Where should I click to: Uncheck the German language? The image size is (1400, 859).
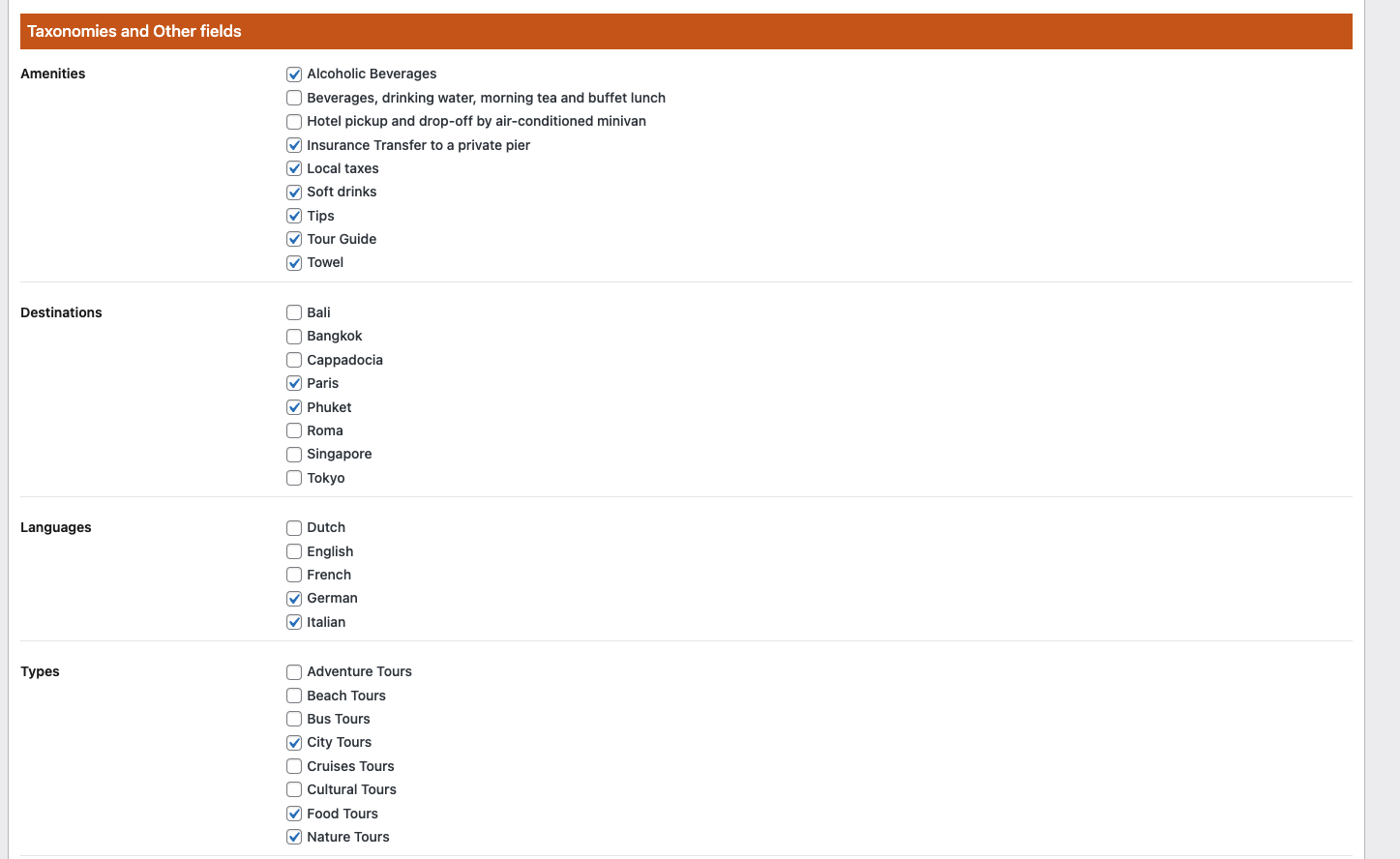coord(294,599)
